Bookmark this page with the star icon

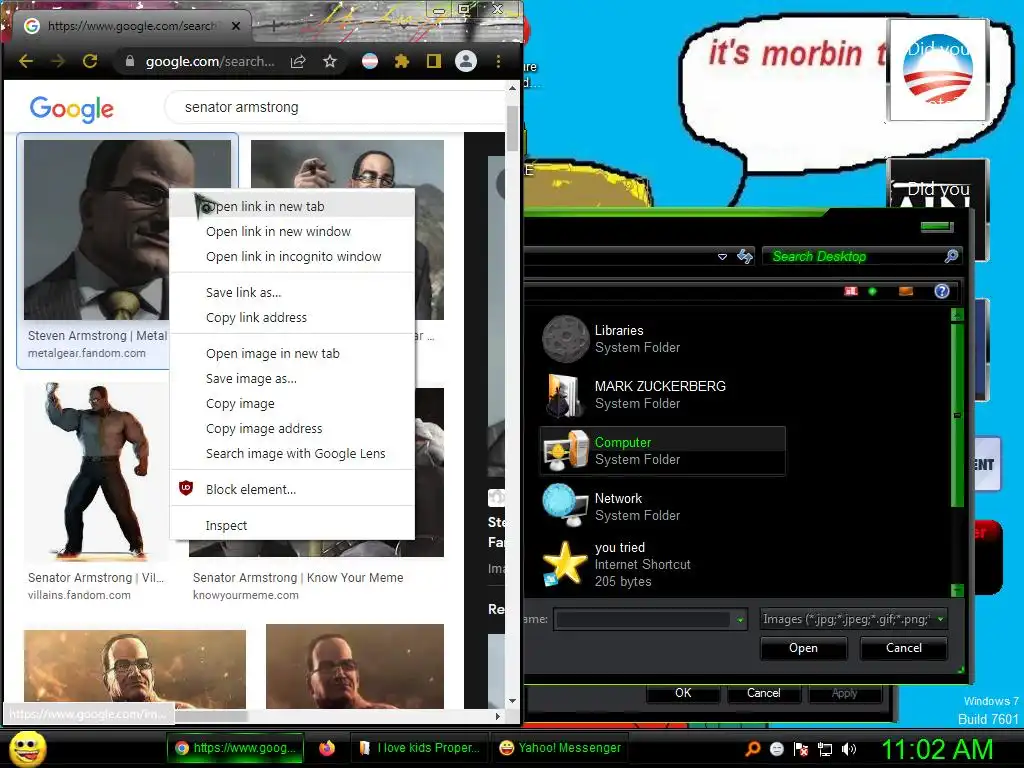tap(330, 61)
